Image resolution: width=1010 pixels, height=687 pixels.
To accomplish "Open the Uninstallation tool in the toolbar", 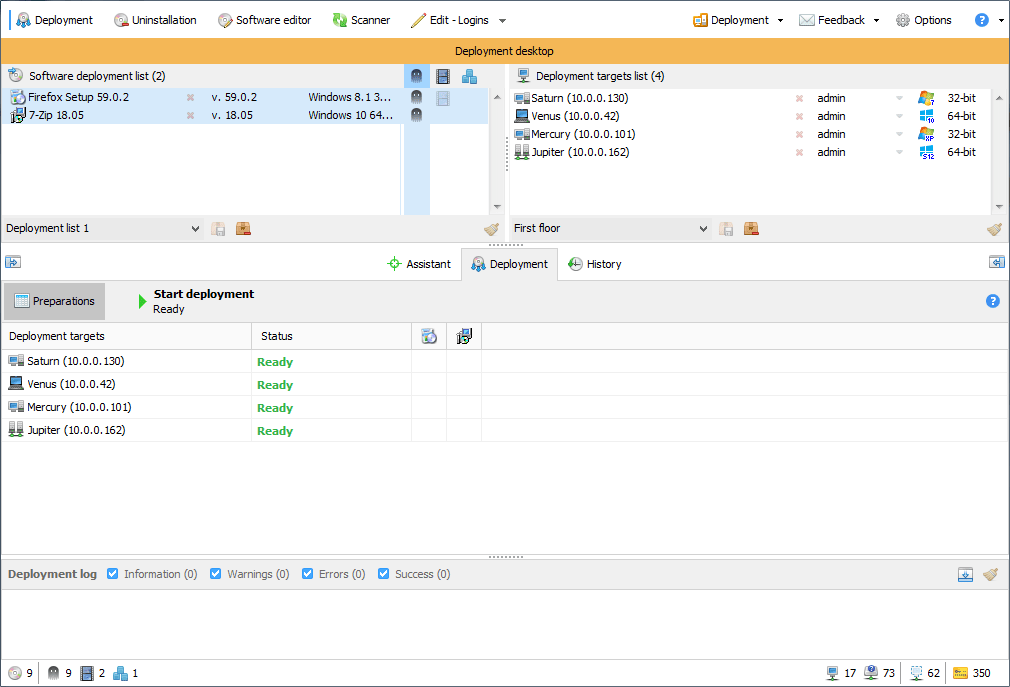I will pos(155,20).
